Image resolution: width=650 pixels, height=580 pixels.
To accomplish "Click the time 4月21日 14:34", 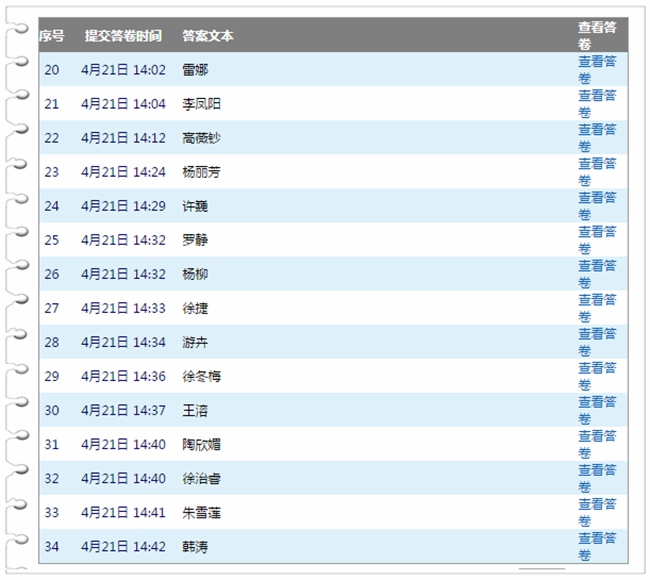I will pos(124,342).
